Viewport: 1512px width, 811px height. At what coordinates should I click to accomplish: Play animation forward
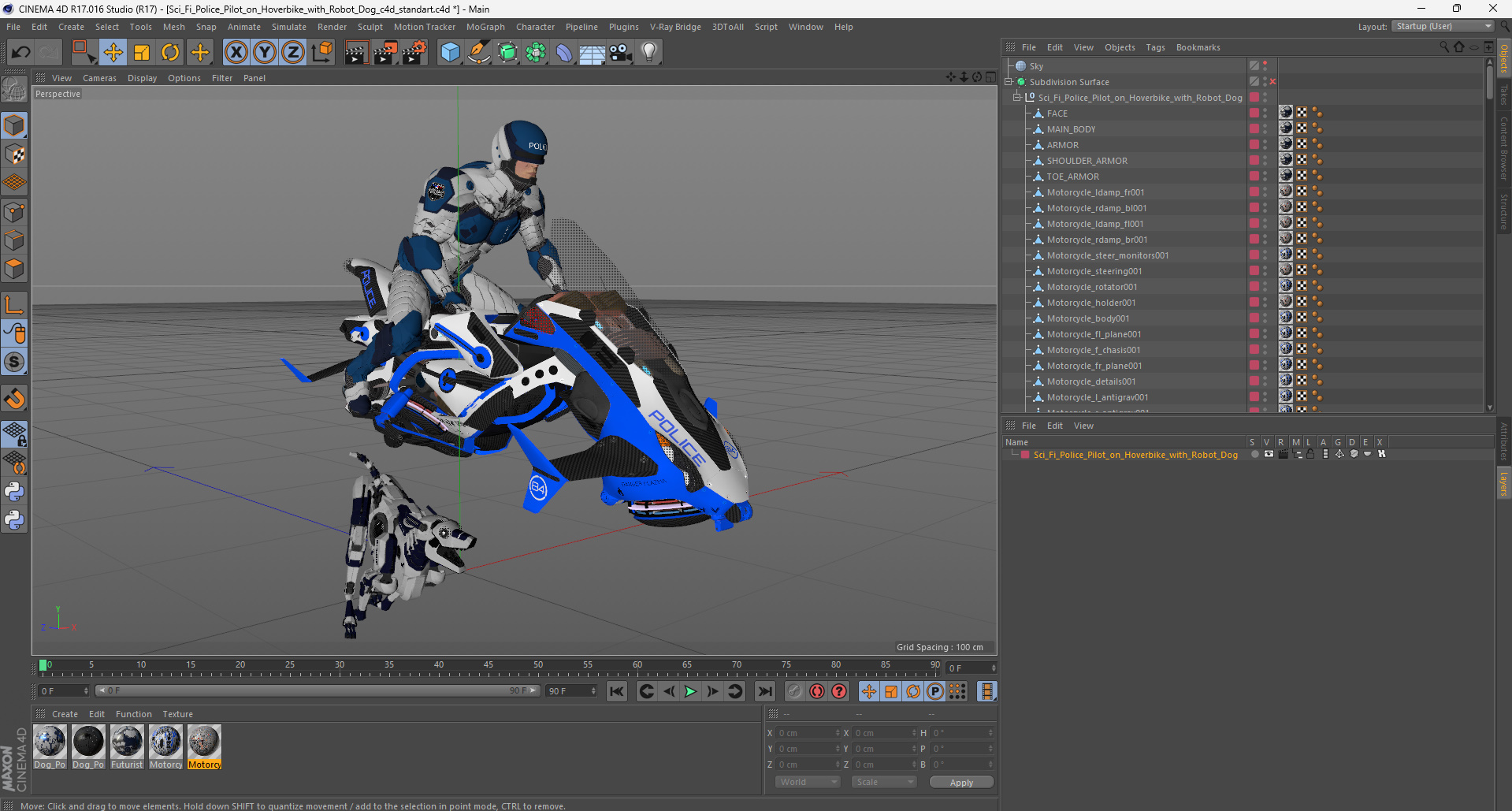pyautogui.click(x=690, y=691)
